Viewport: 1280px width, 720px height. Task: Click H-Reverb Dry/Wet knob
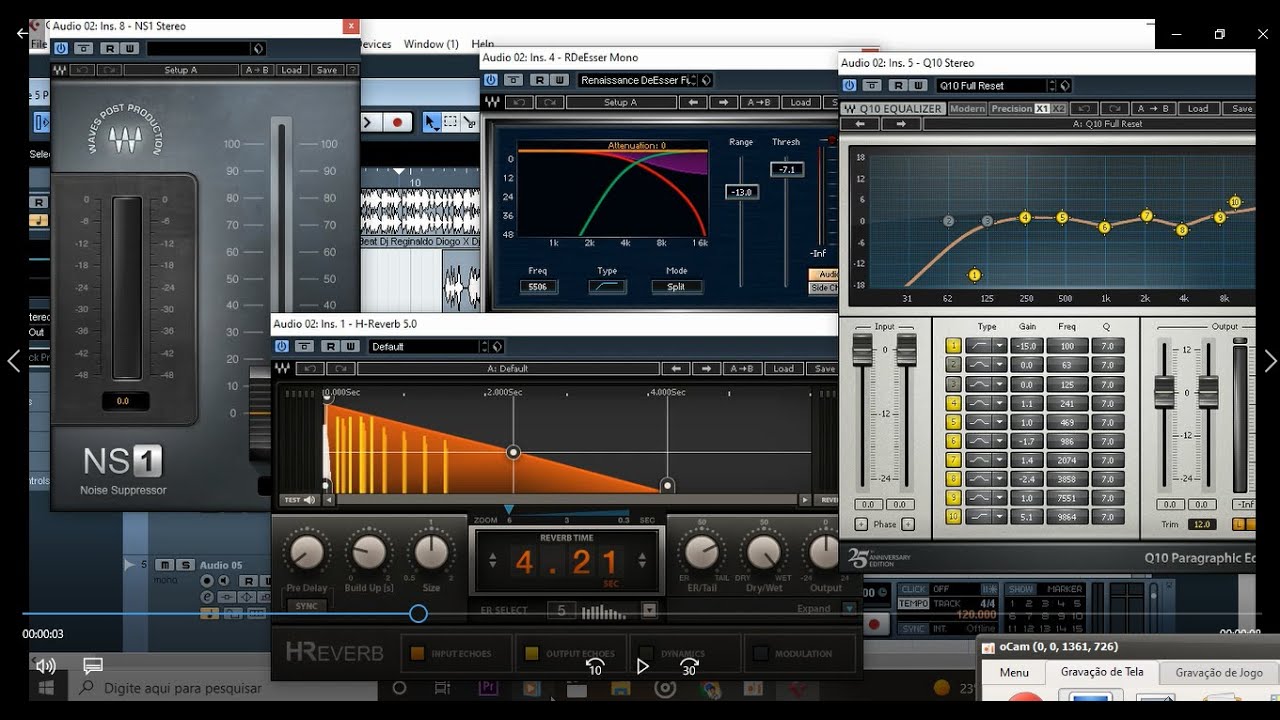coord(764,552)
